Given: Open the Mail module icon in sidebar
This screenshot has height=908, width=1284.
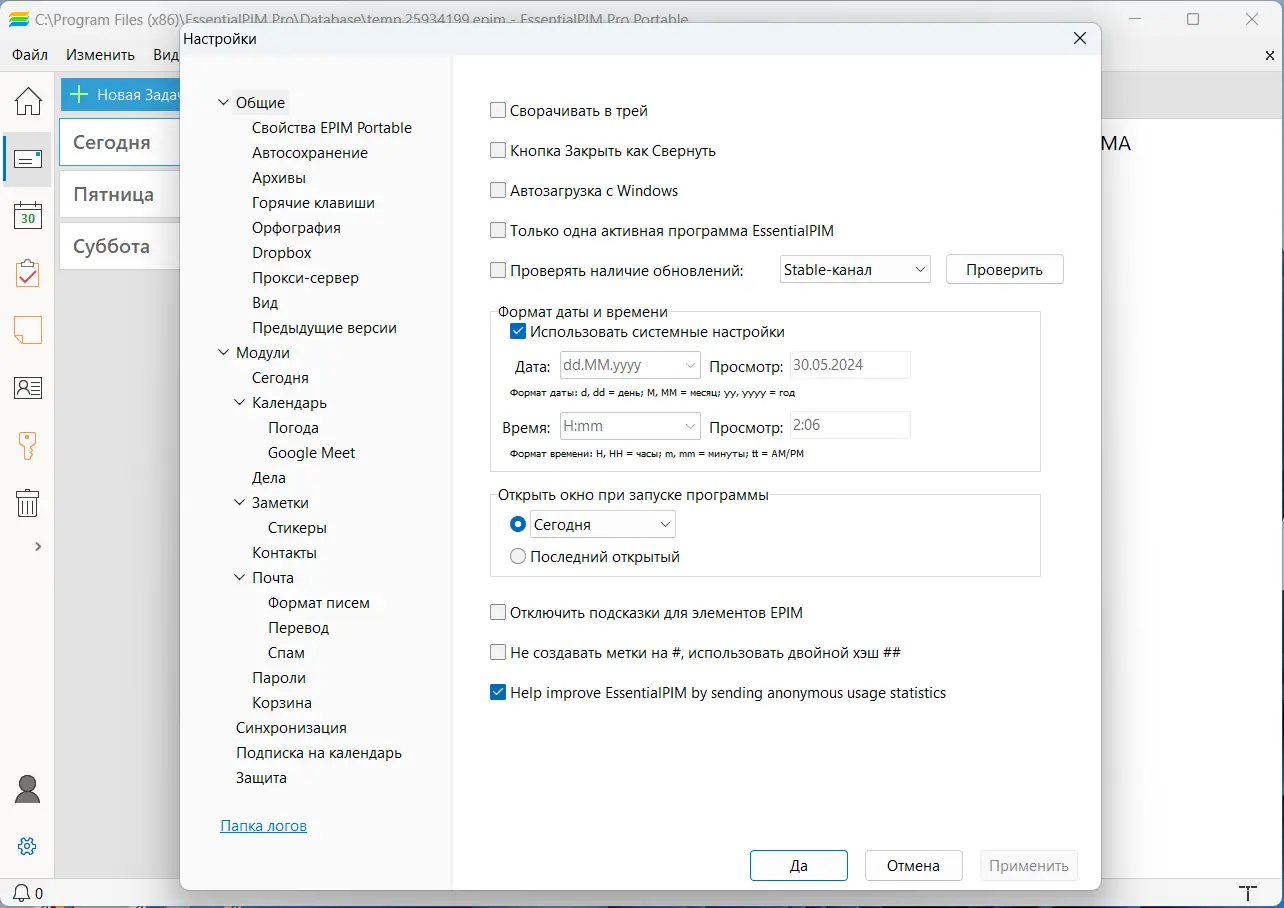Looking at the screenshot, I should point(28,159).
